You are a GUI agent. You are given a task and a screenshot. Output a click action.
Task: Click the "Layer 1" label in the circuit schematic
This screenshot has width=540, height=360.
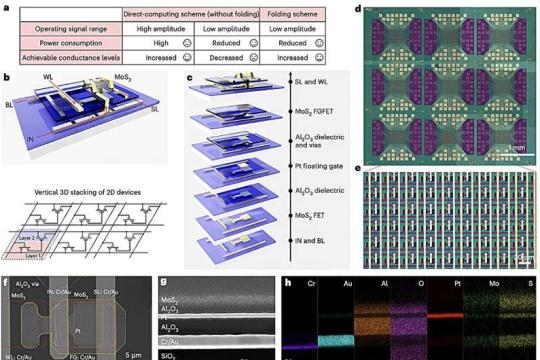[34, 256]
